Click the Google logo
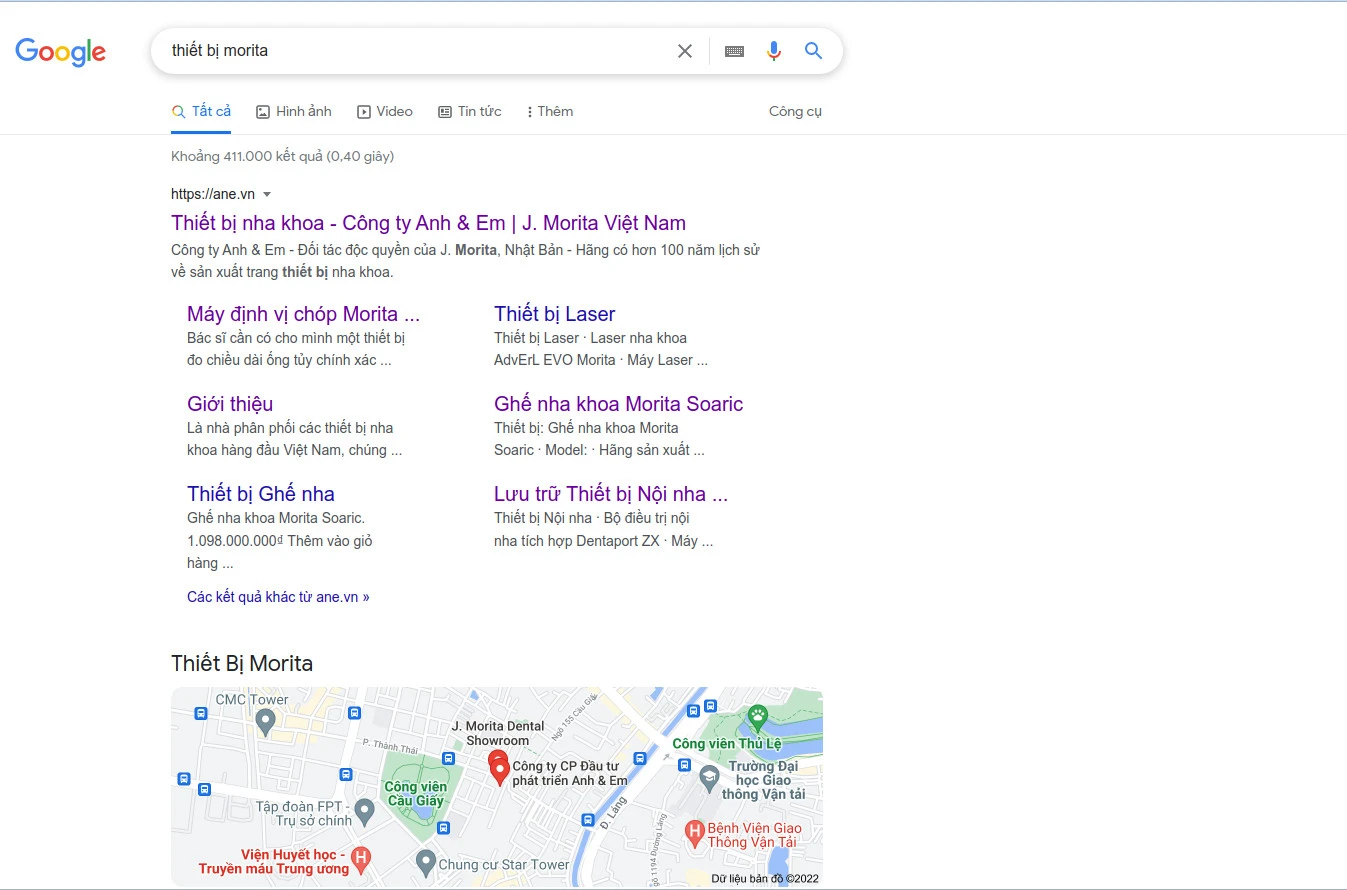Viewport: 1347px width, 890px height. [60, 51]
